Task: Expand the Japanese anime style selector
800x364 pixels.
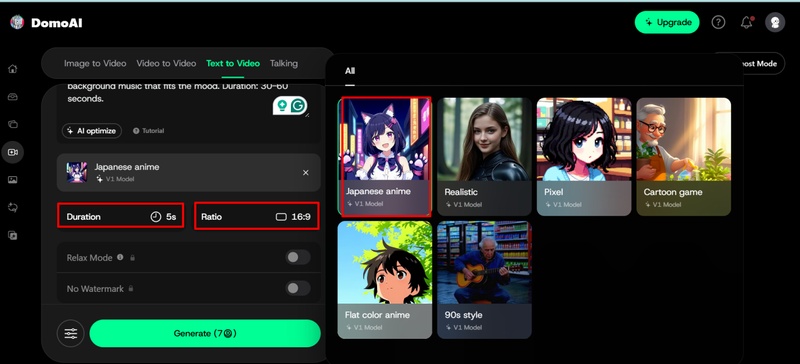Action: point(188,173)
